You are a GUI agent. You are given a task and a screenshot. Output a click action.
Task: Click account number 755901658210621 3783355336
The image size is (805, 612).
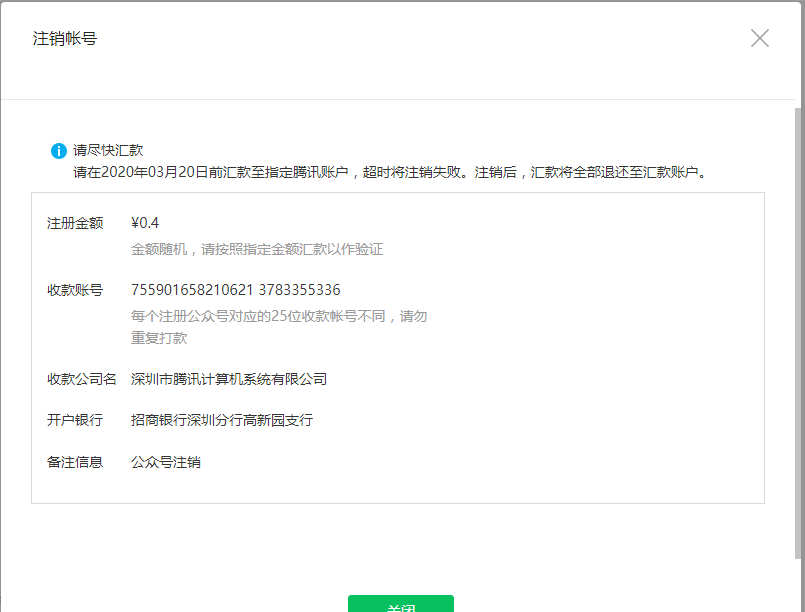(x=236, y=290)
